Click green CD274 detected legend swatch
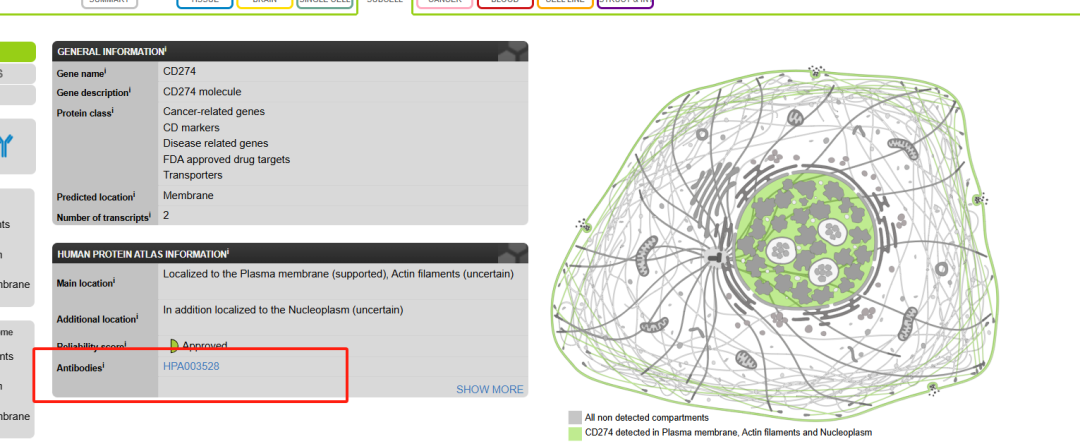This screenshot has height=444, width=1080. (x=575, y=433)
